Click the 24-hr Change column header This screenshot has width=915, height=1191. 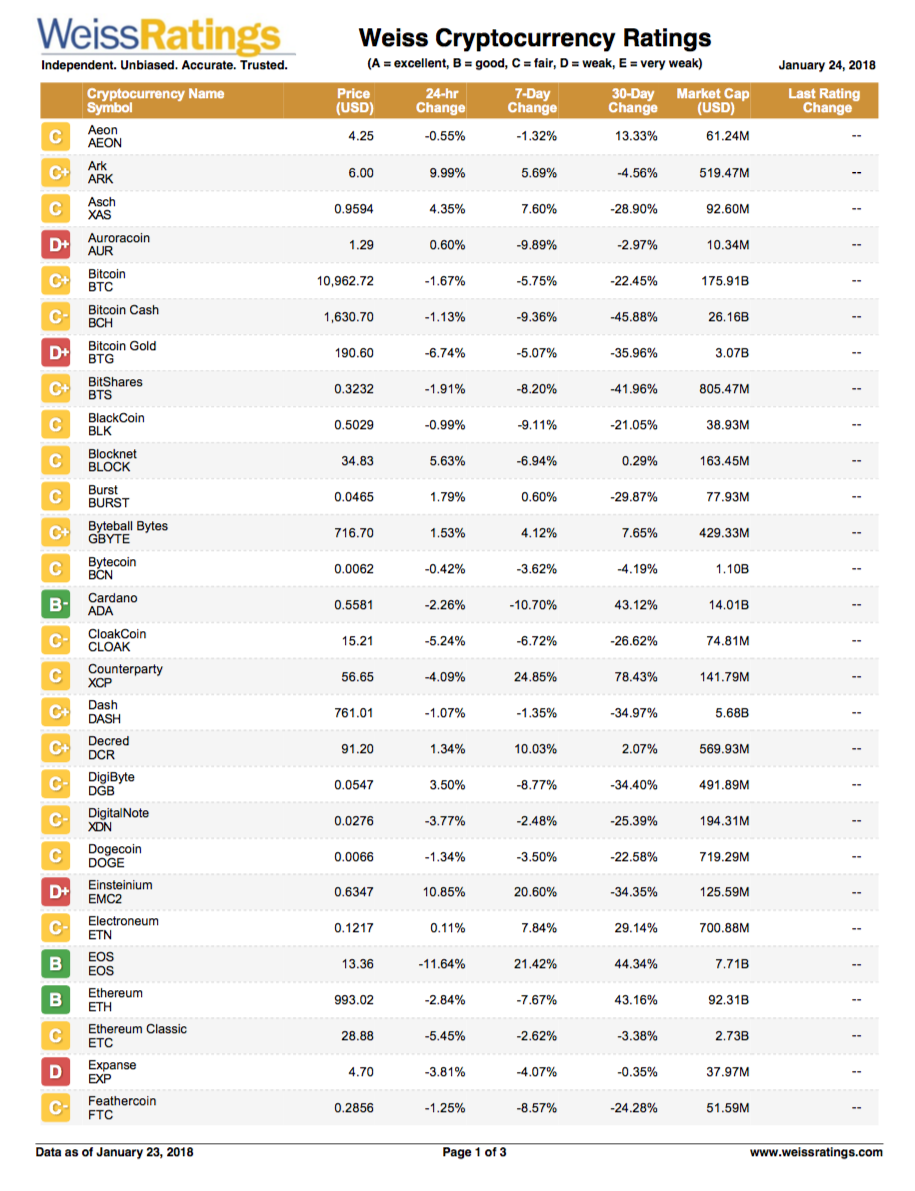coord(440,101)
